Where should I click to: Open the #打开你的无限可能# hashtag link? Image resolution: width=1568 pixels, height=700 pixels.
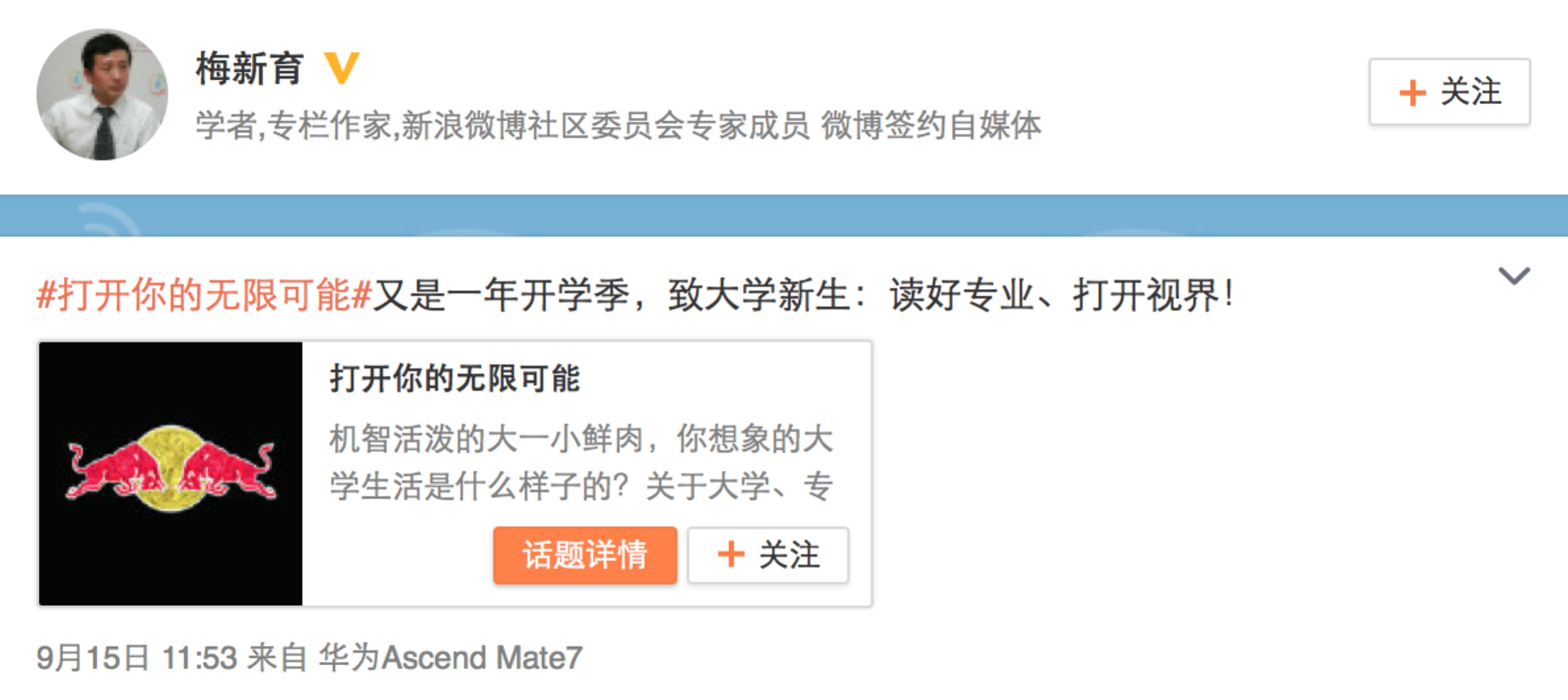pyautogui.click(x=205, y=294)
